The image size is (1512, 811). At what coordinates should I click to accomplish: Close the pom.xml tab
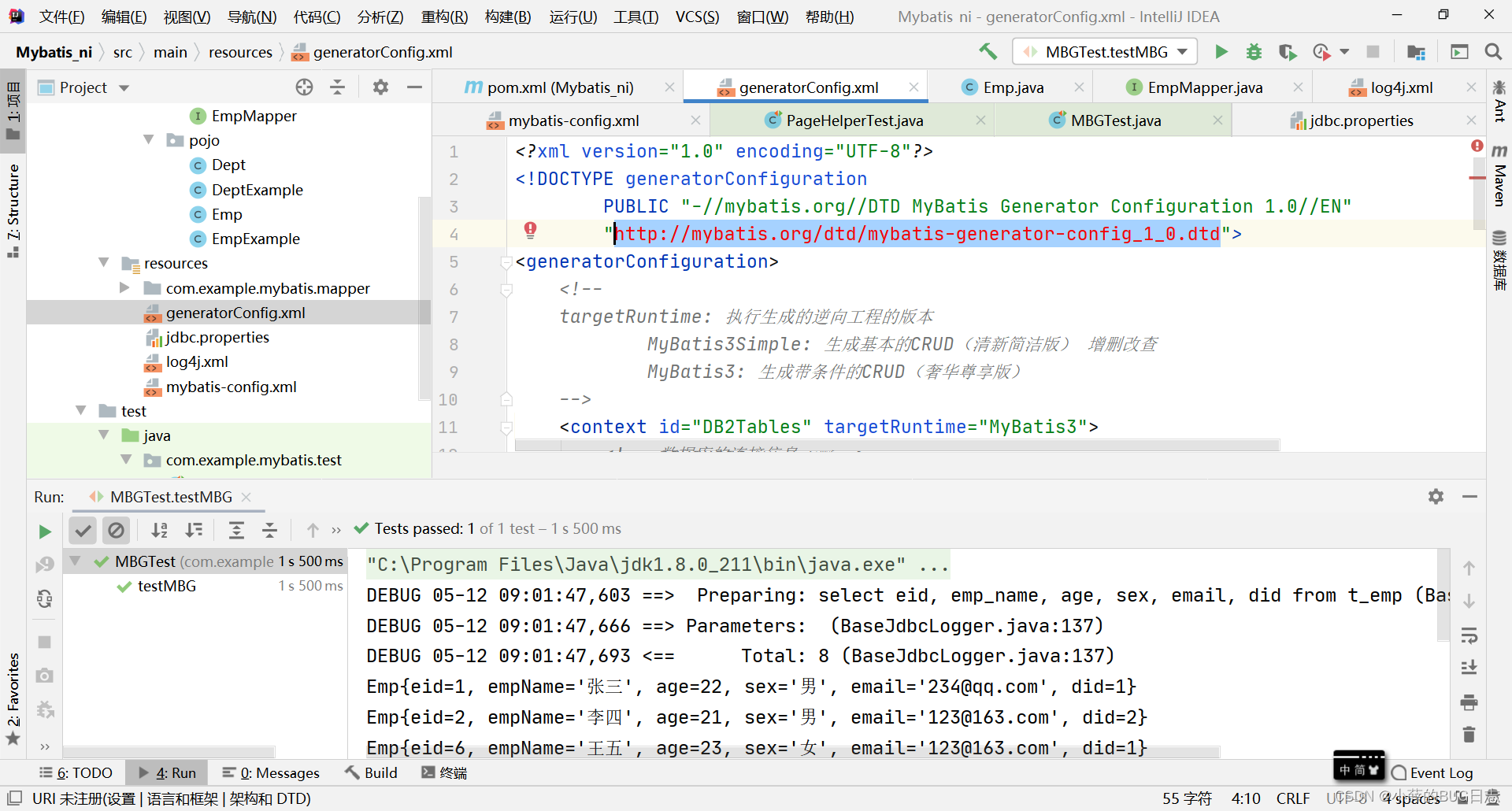pyautogui.click(x=669, y=87)
